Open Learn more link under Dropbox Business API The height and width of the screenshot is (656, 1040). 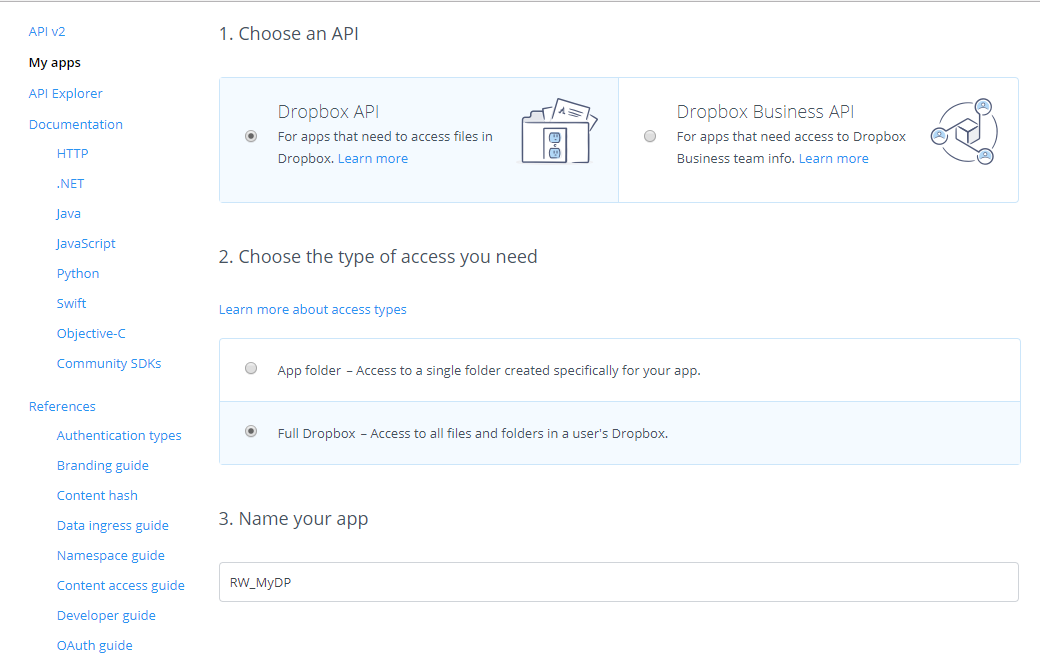[834, 159]
